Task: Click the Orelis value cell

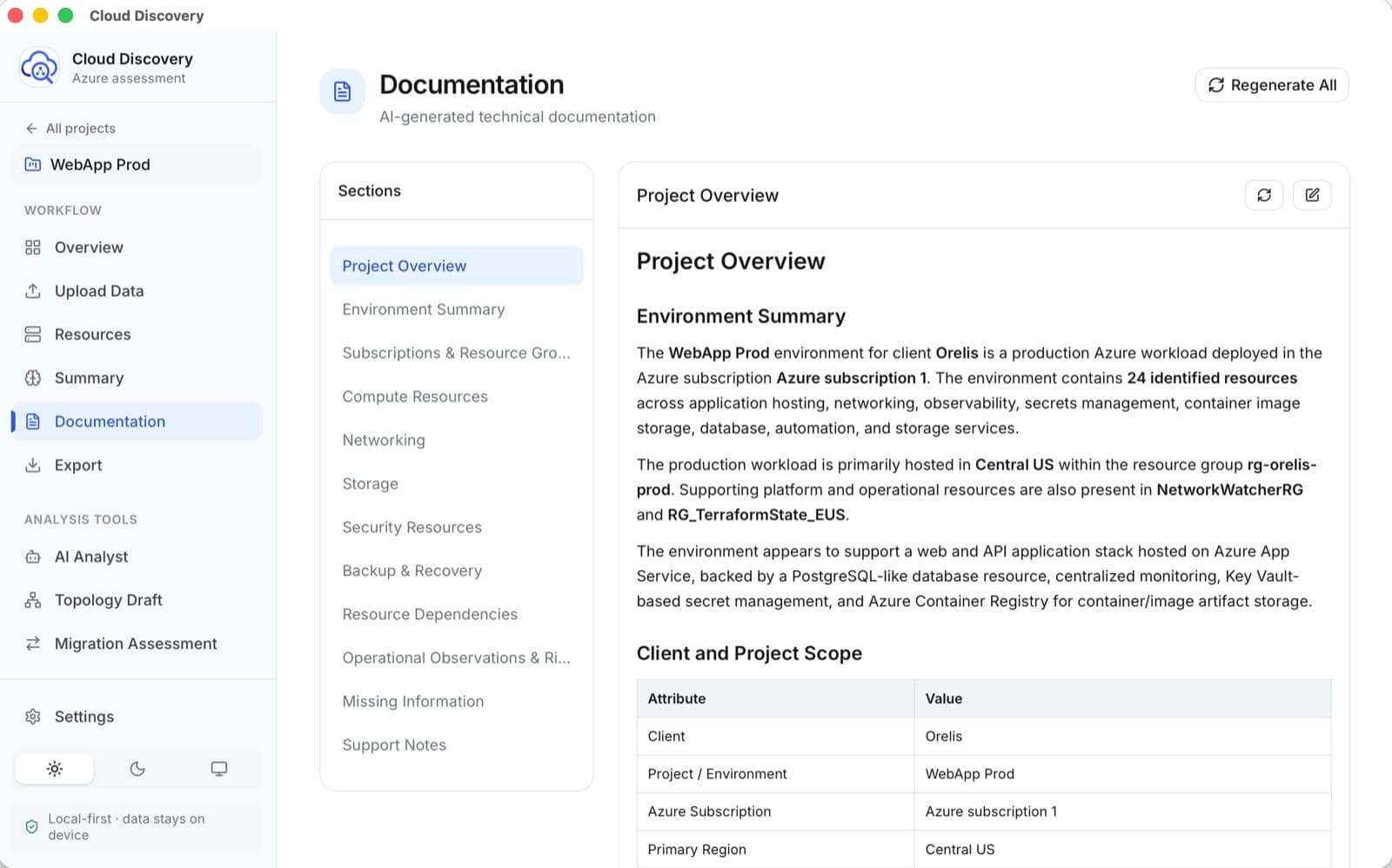Action: tap(1122, 737)
